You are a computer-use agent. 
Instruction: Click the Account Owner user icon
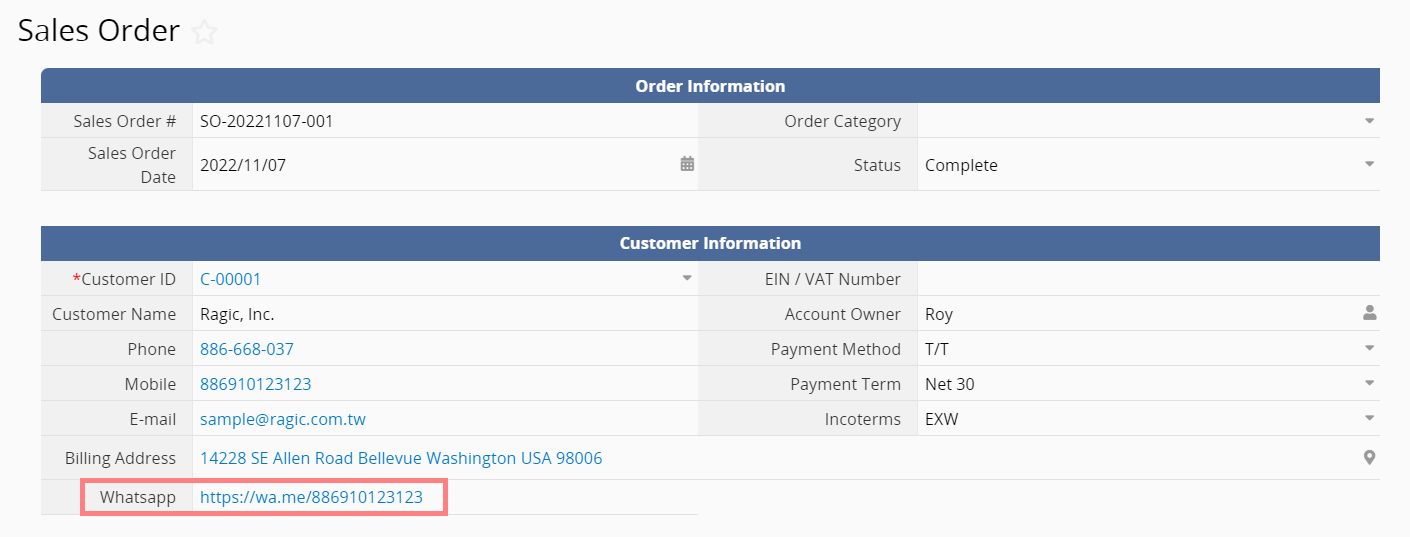(1369, 314)
